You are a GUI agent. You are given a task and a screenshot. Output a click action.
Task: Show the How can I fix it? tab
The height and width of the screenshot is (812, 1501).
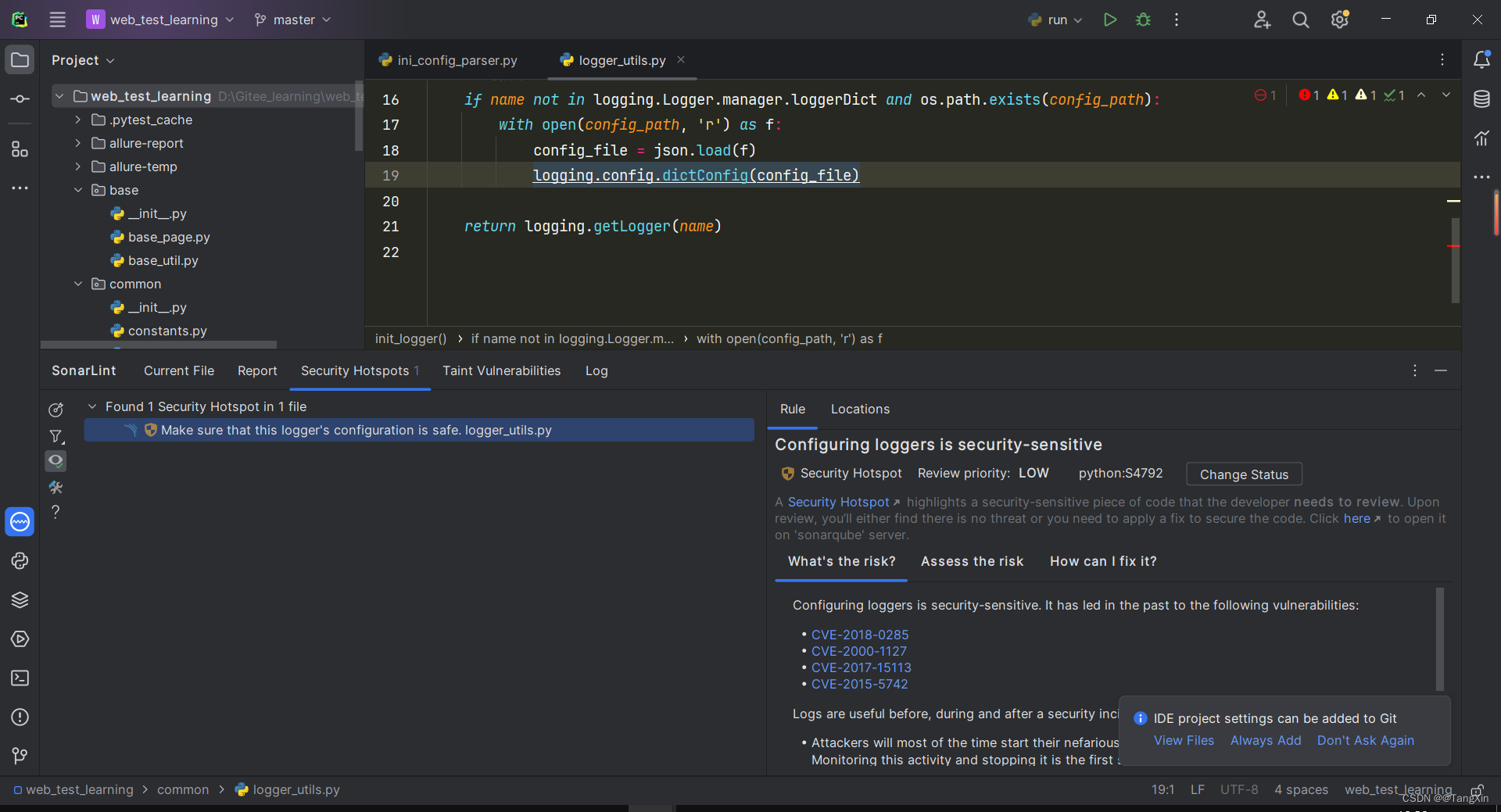[x=1103, y=561]
